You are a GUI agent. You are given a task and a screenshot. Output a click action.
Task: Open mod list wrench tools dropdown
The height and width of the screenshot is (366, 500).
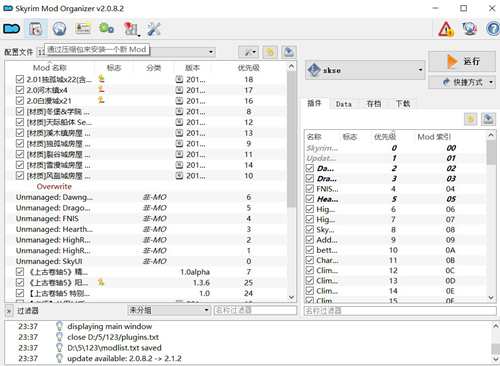click(249, 52)
